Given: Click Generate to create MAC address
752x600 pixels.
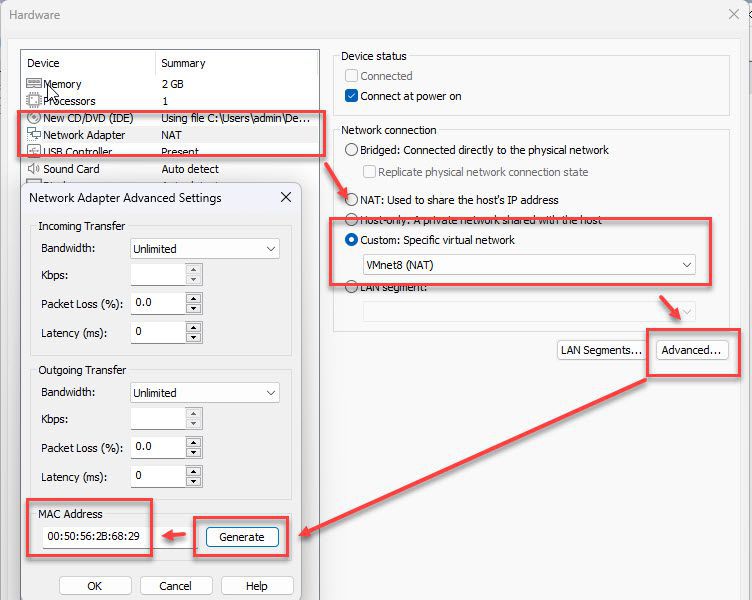Looking at the screenshot, I should (242, 537).
